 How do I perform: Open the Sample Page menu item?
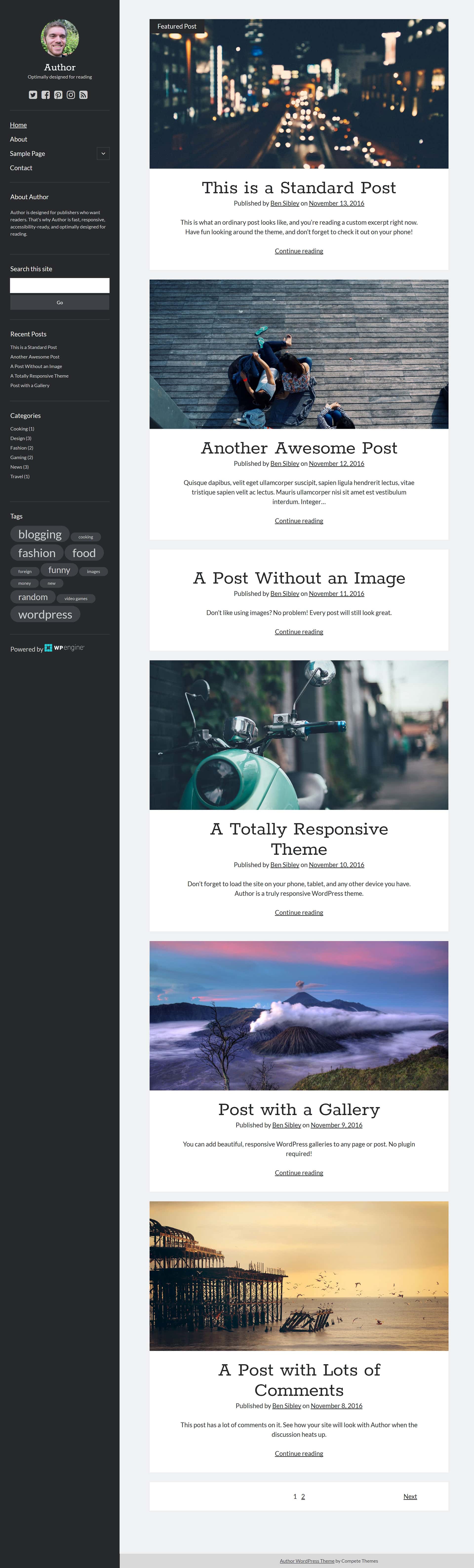[27, 153]
